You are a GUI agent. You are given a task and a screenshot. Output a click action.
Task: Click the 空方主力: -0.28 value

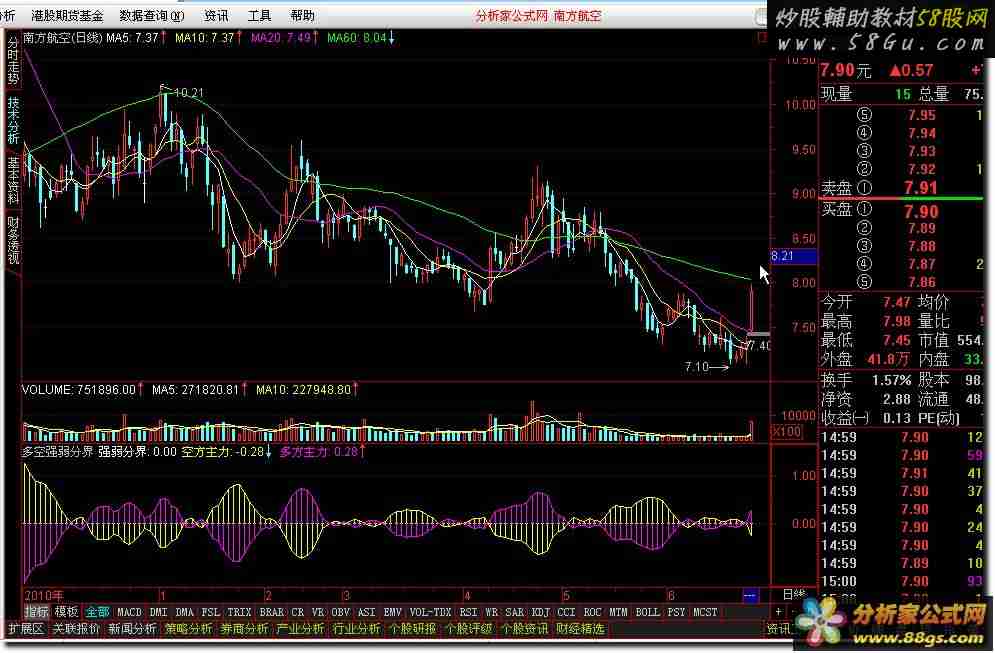point(222,452)
